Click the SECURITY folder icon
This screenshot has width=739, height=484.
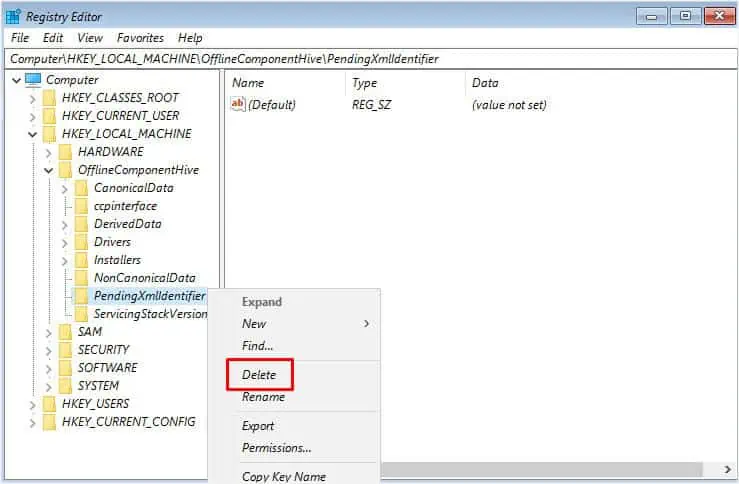[x=65, y=350]
